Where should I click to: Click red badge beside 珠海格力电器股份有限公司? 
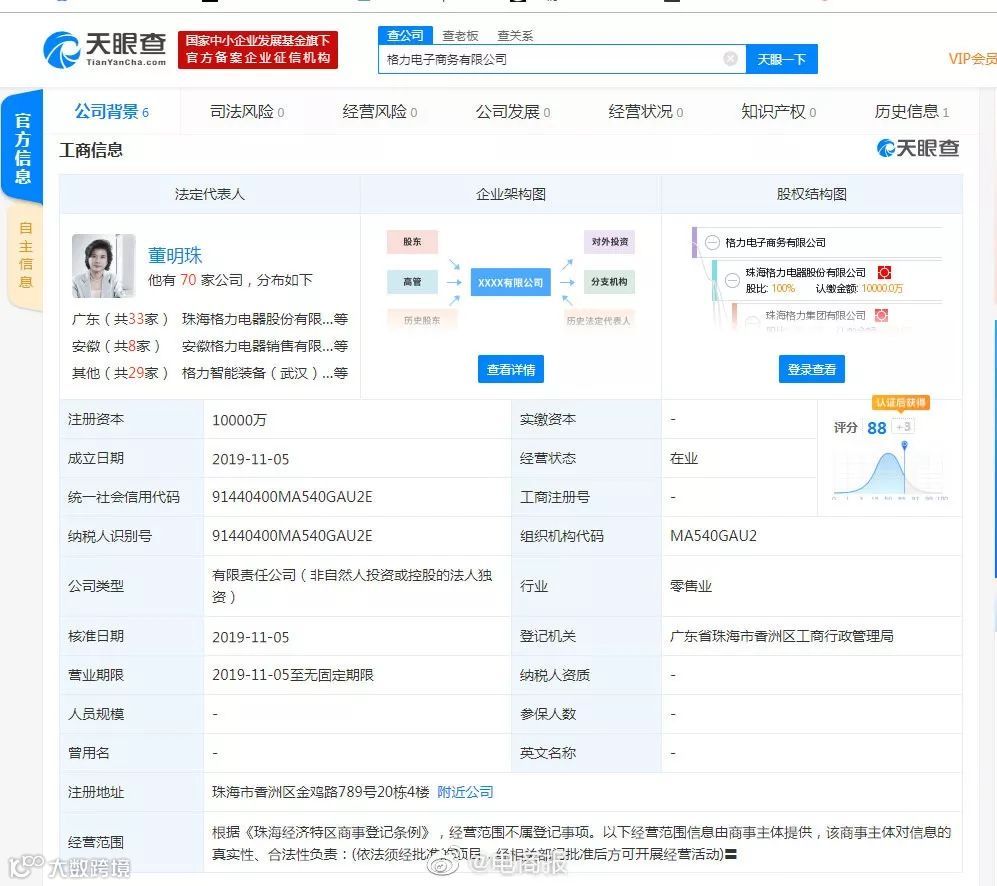(x=884, y=272)
